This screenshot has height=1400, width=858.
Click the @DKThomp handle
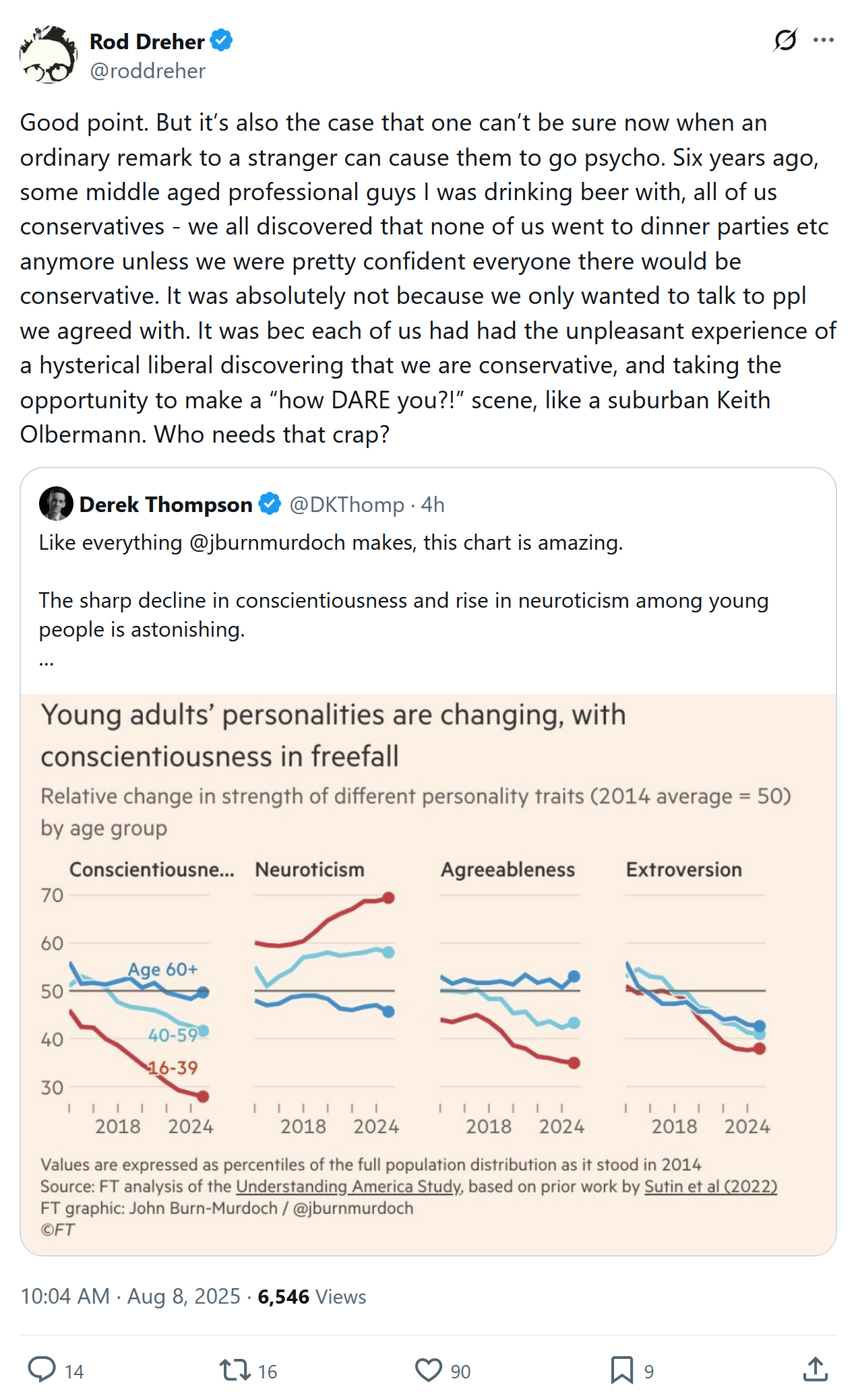[x=347, y=505]
